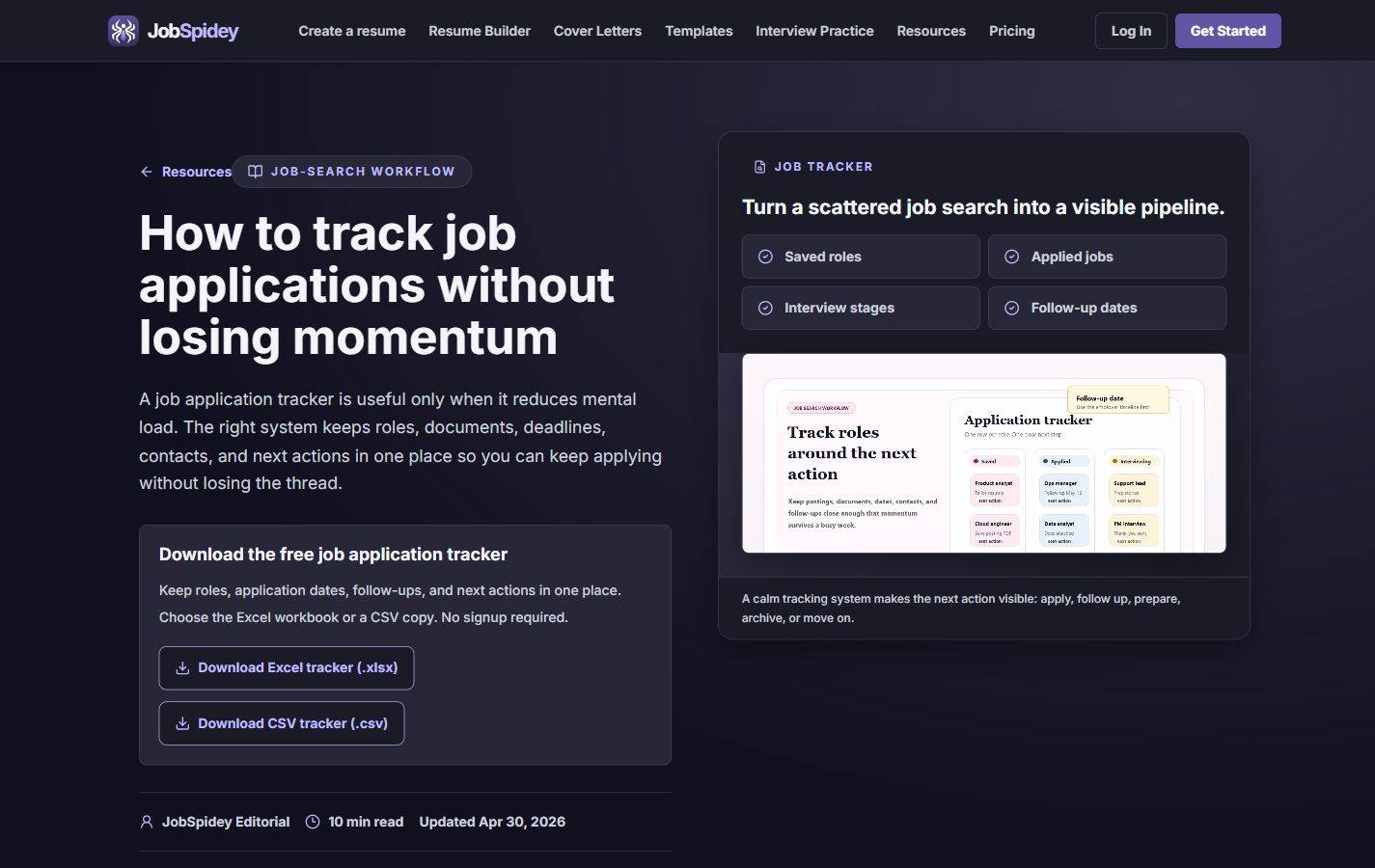Screen dimensions: 1375x868
Task: Click the person icon beside JobSpidey Editorial
Action: pyautogui.click(x=147, y=822)
